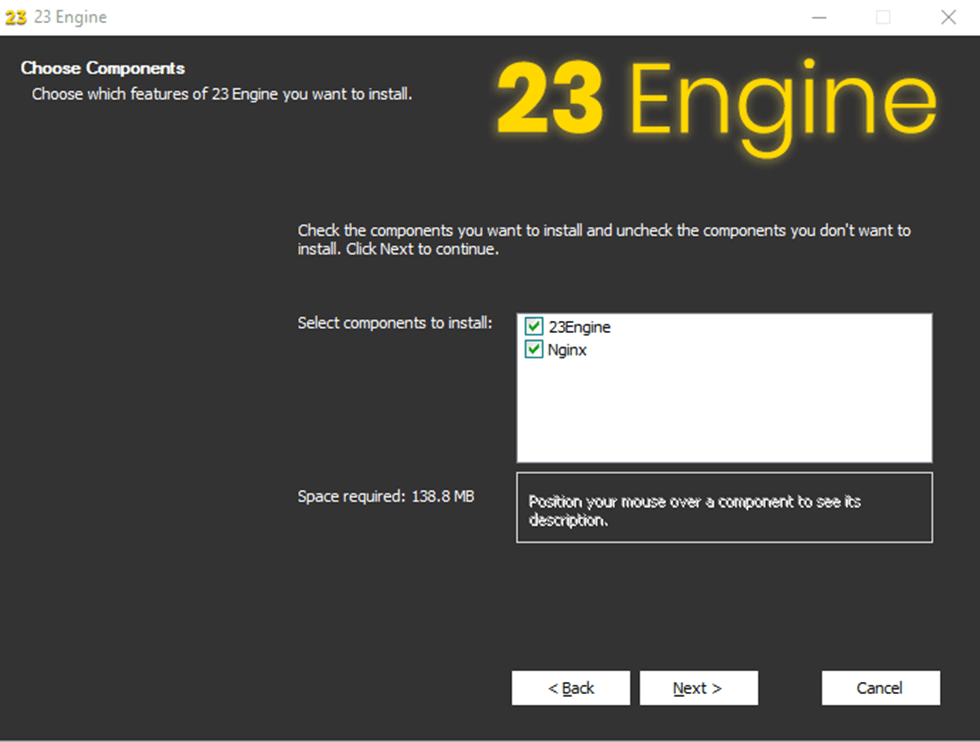Click the "Check the components" instruction text
980x742 pixels.
coord(604,239)
